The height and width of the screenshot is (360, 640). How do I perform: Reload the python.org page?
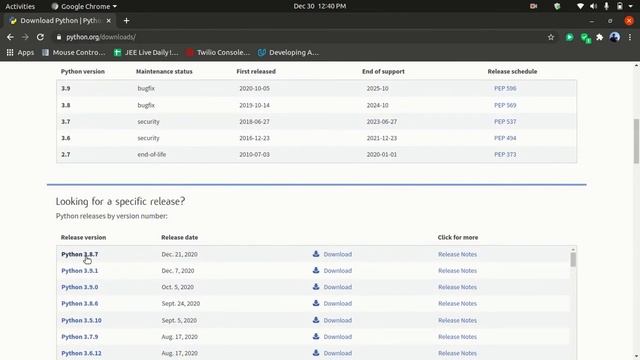pos(40,37)
